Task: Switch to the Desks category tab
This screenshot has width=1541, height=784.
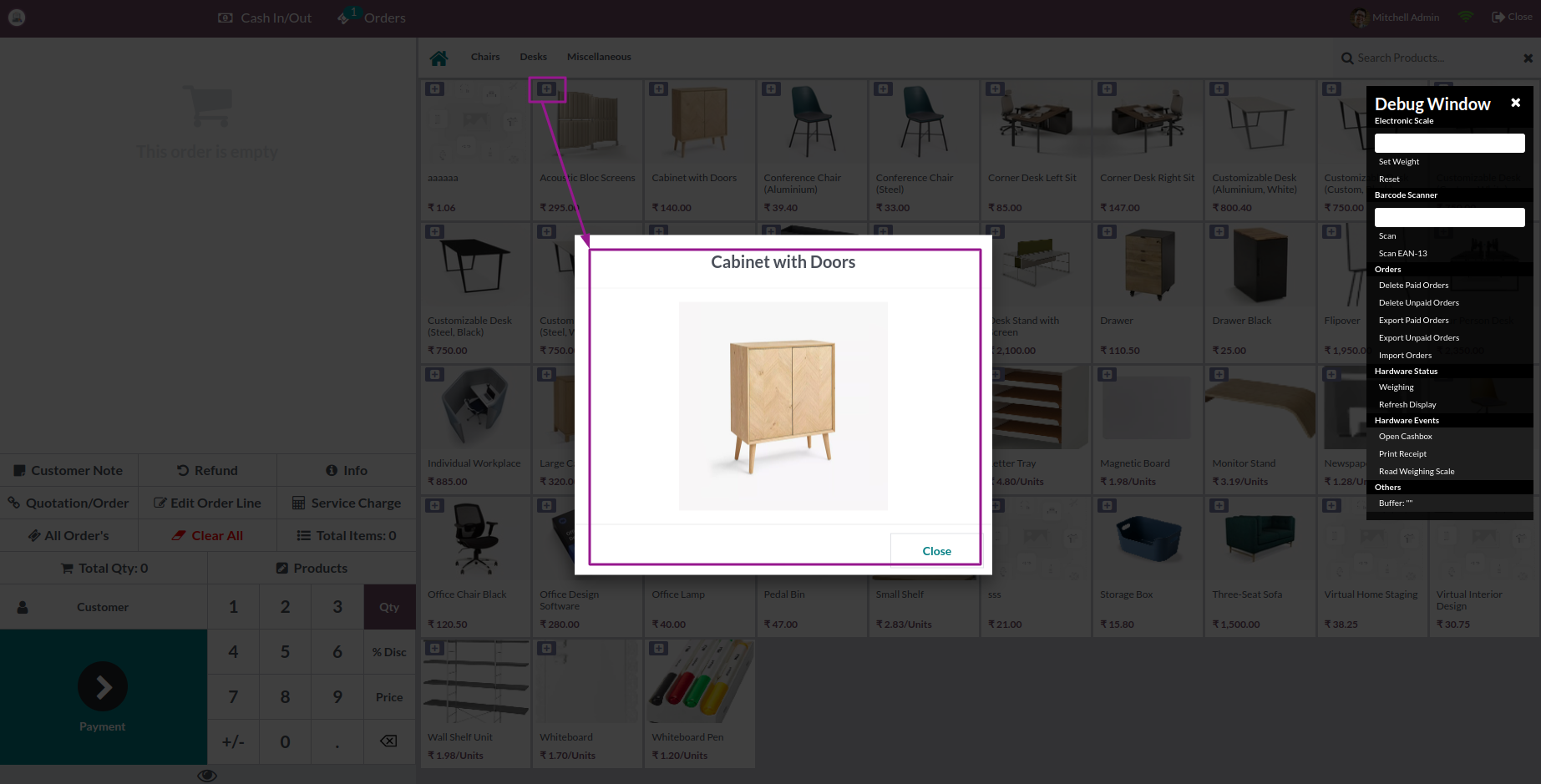Action: pyautogui.click(x=533, y=57)
